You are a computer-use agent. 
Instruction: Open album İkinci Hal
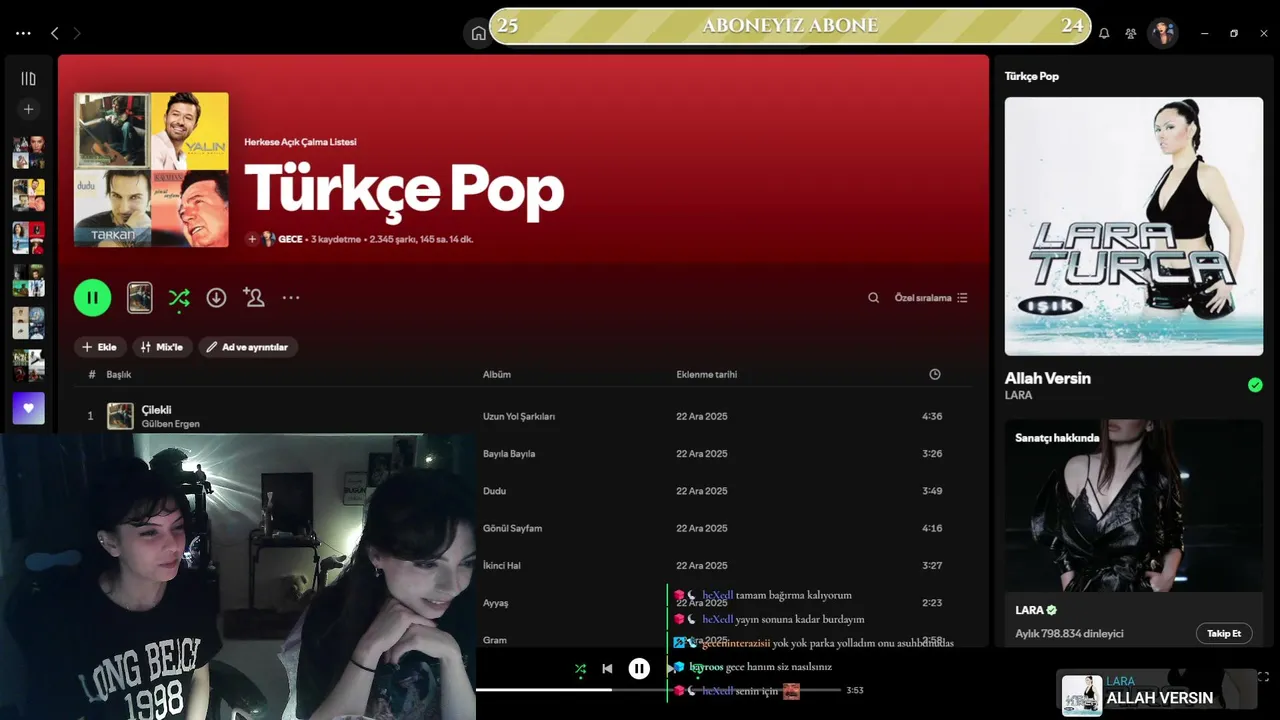[502, 566]
